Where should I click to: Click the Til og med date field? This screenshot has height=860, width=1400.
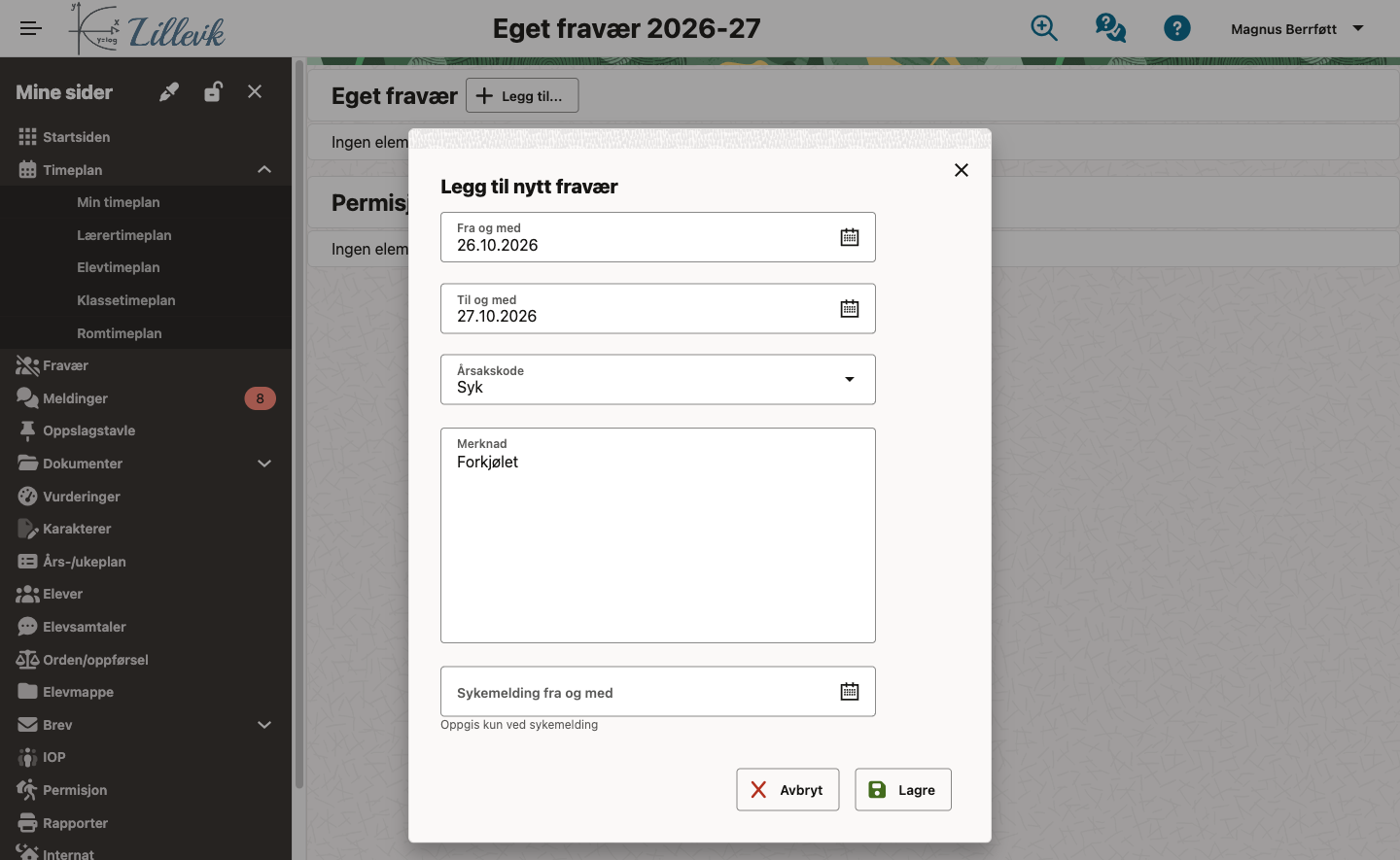pos(658,308)
